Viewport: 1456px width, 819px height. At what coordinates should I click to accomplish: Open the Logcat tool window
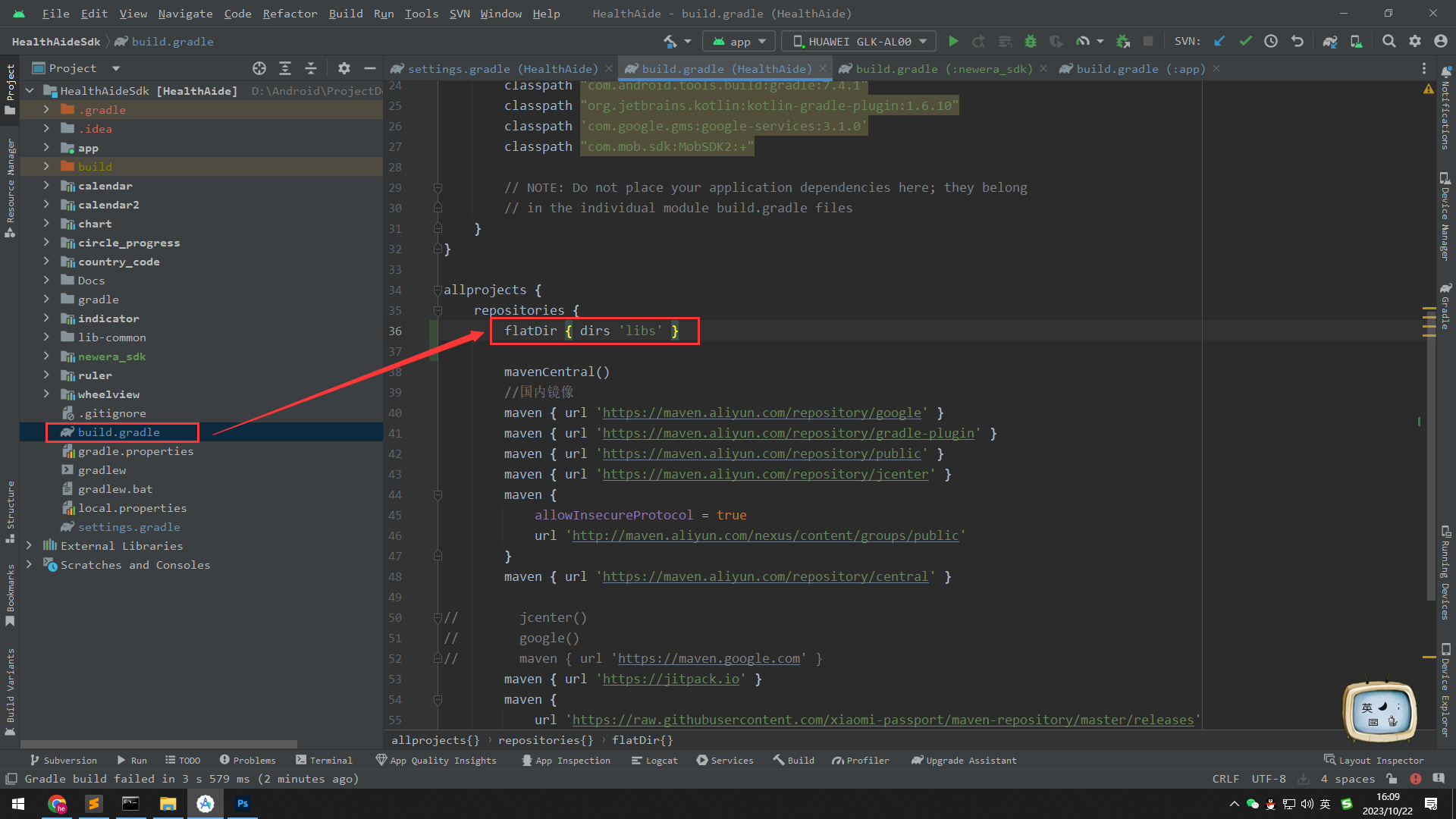[x=654, y=760]
